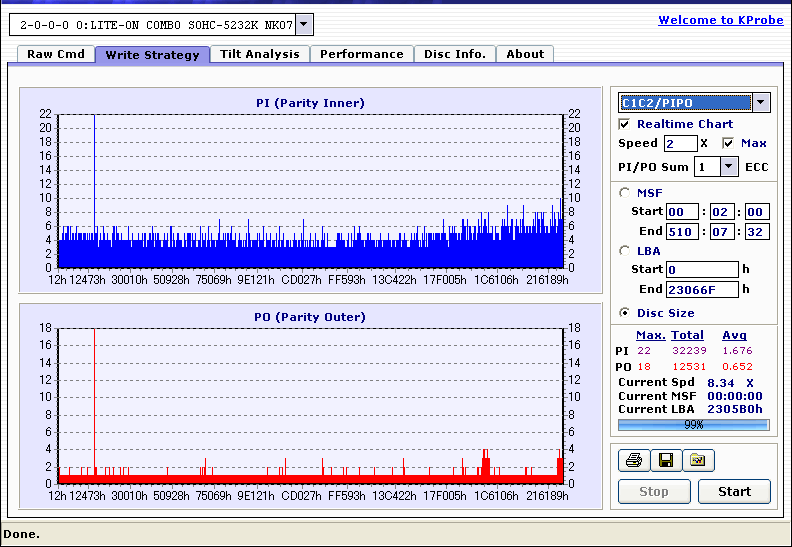The image size is (792, 547).
Task: Click the floppy disk save icon
Action: pyautogui.click(x=665, y=460)
